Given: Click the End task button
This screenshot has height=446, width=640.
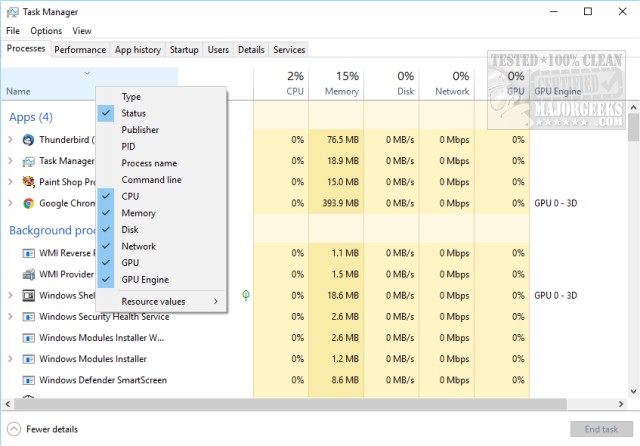Looking at the screenshot, I should 600,429.
